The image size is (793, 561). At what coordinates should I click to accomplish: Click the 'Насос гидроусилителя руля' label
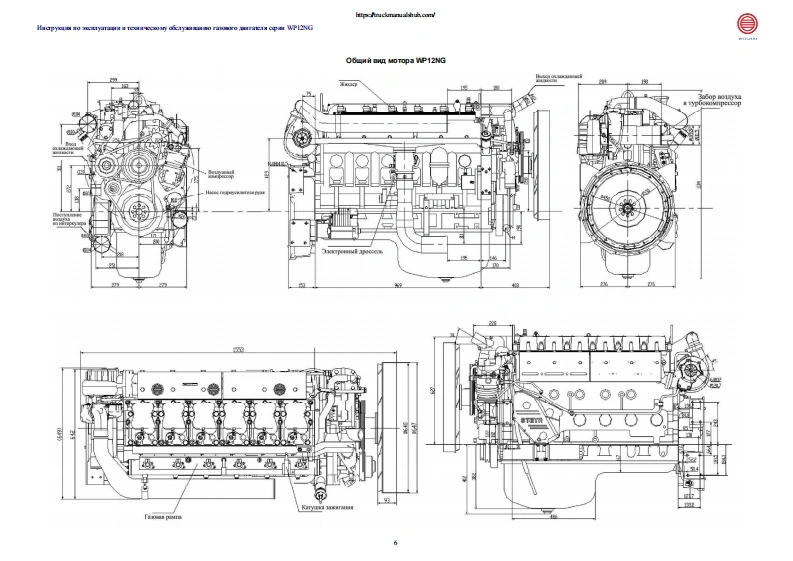point(237,191)
